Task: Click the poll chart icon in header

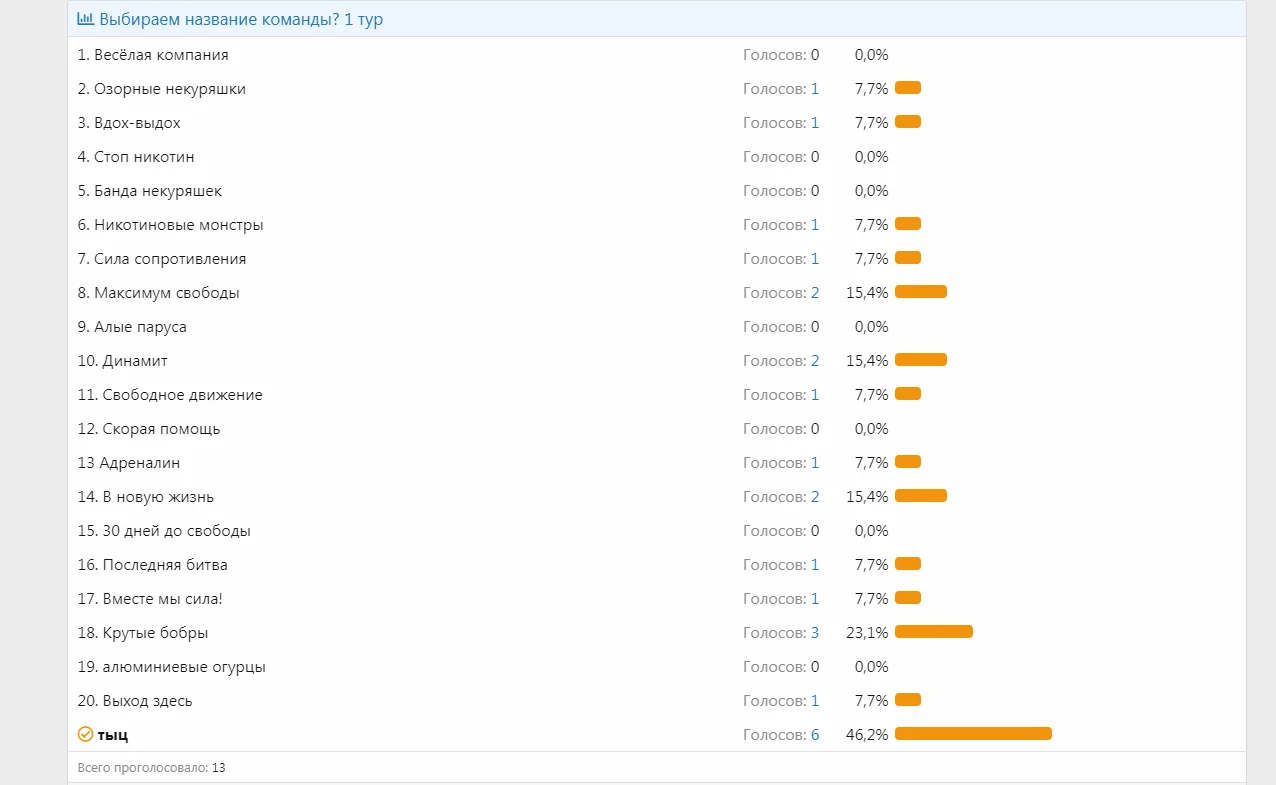Action: (85, 19)
